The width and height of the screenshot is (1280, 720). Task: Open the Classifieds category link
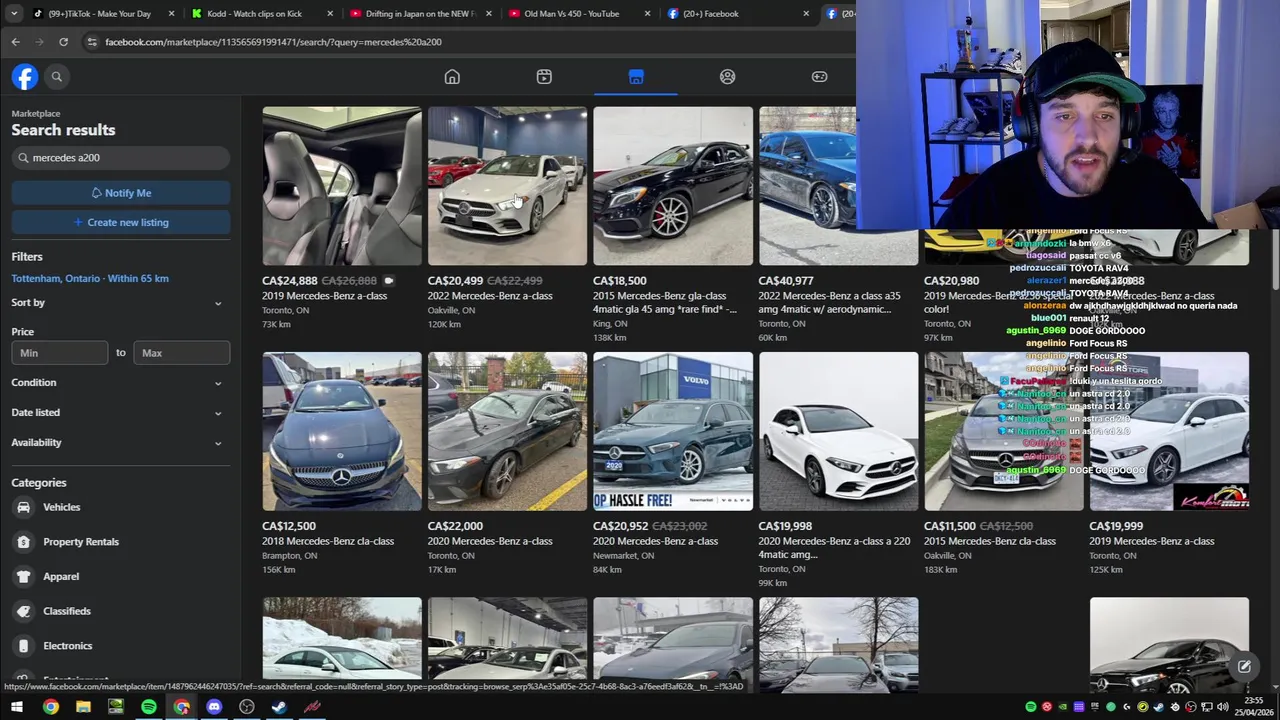coord(67,611)
